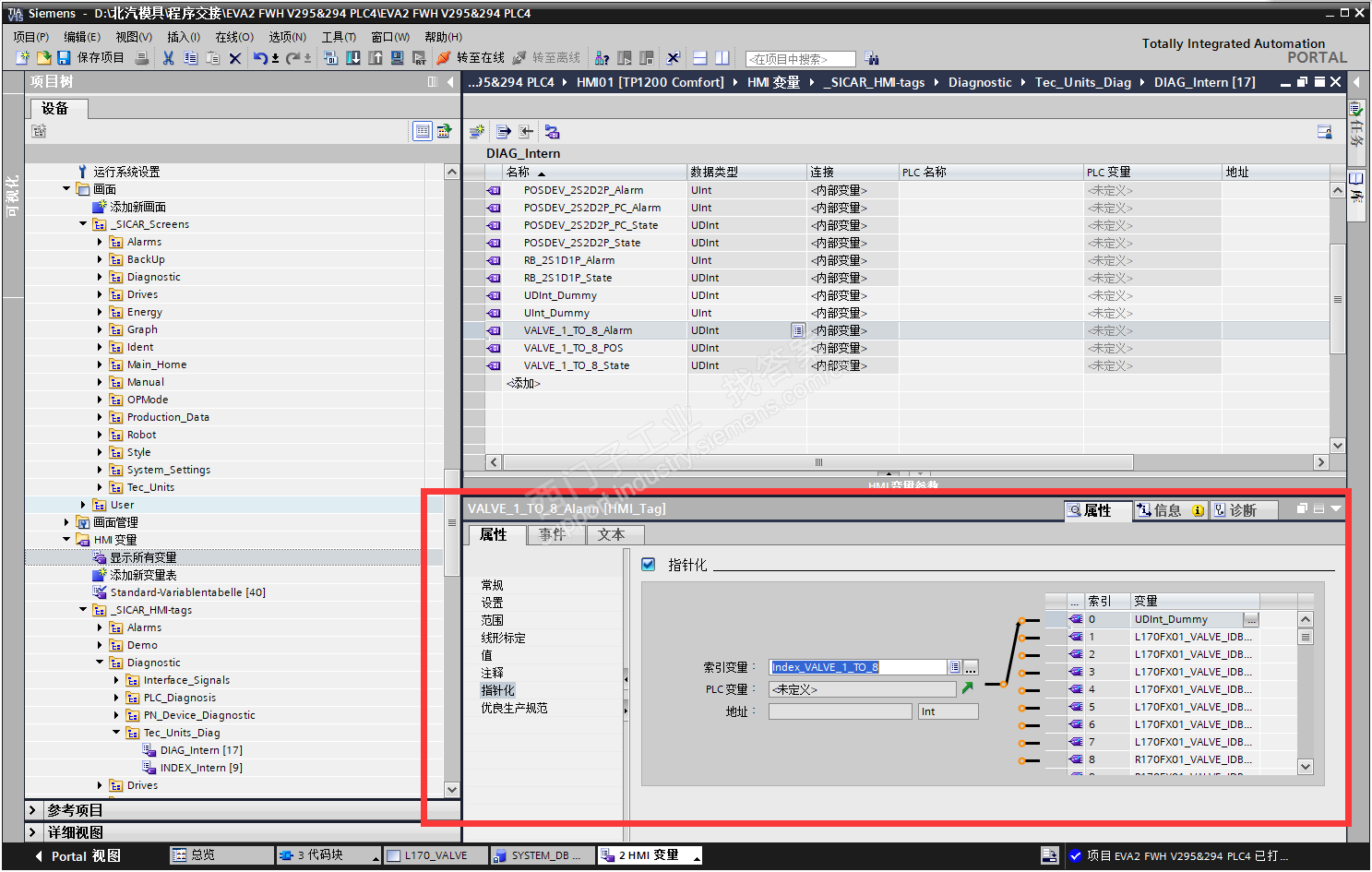Toggle project tree details view icon
Image resolution: width=1372 pixels, height=872 pixels.
(x=422, y=131)
